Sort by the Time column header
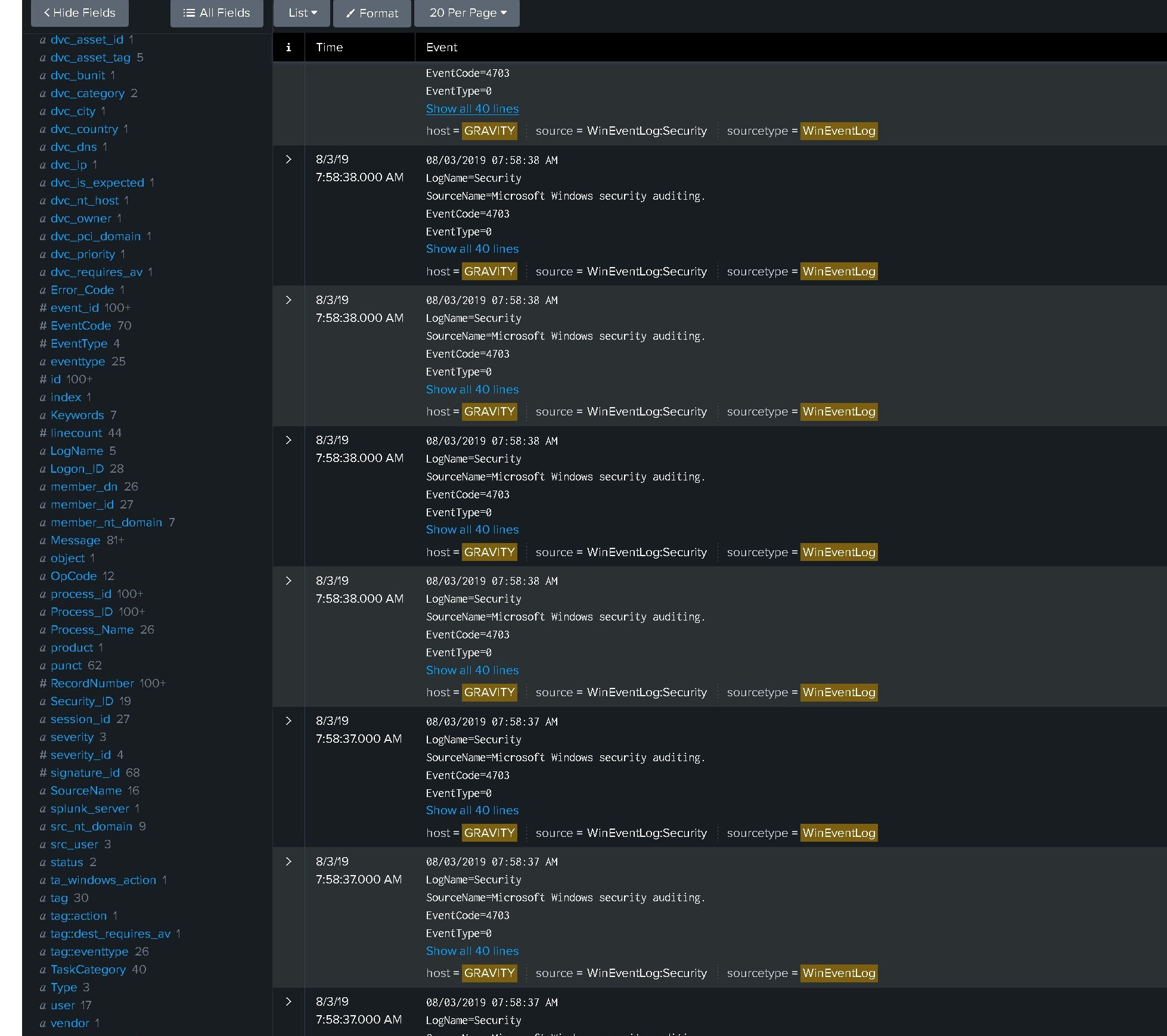This screenshot has width=1167, height=1036. (x=329, y=47)
